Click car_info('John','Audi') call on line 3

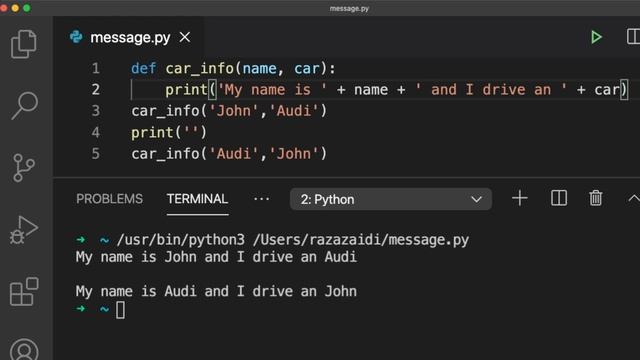229,111
